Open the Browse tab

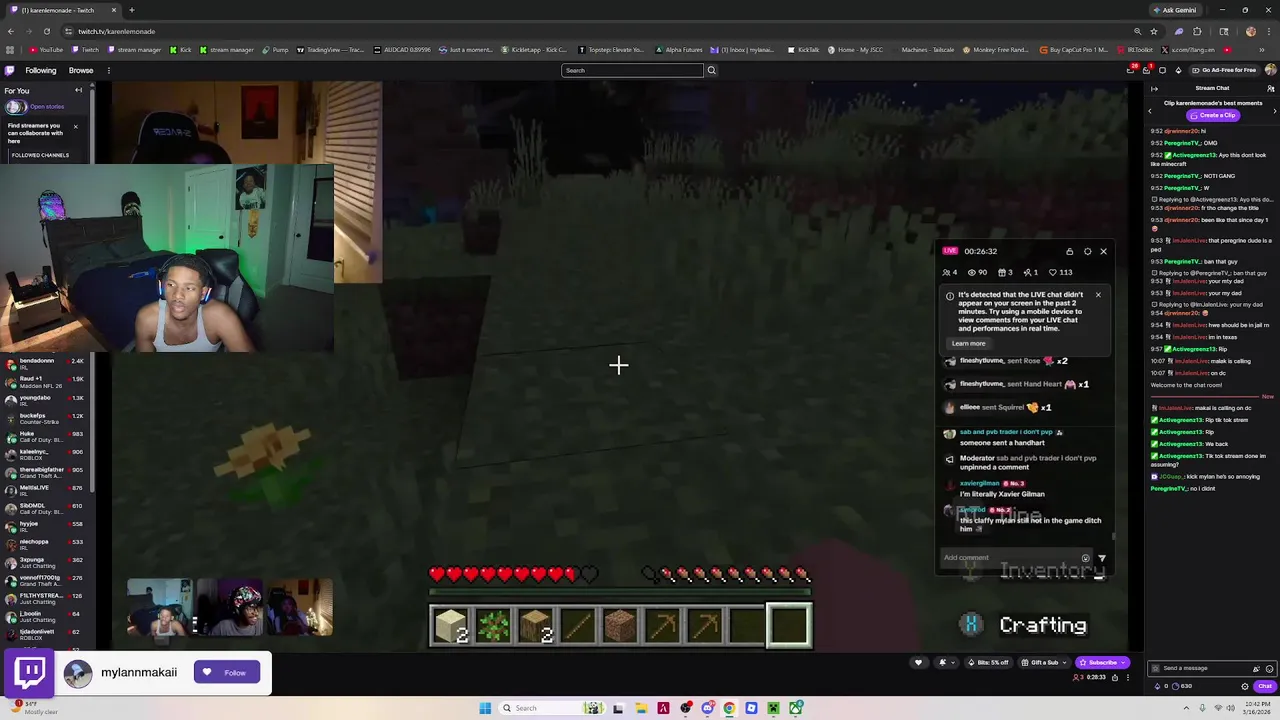(x=81, y=70)
